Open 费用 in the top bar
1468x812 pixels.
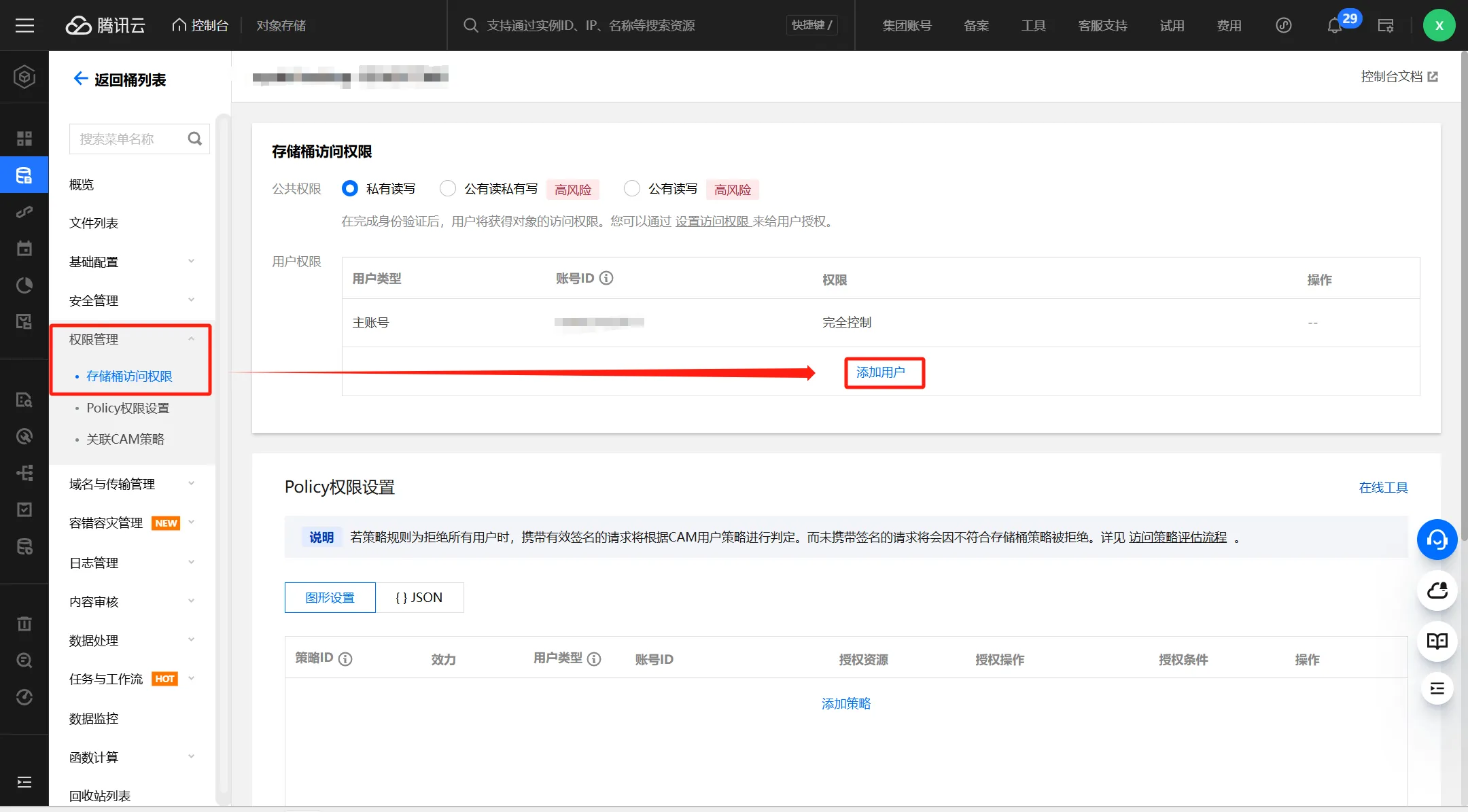tap(1229, 26)
